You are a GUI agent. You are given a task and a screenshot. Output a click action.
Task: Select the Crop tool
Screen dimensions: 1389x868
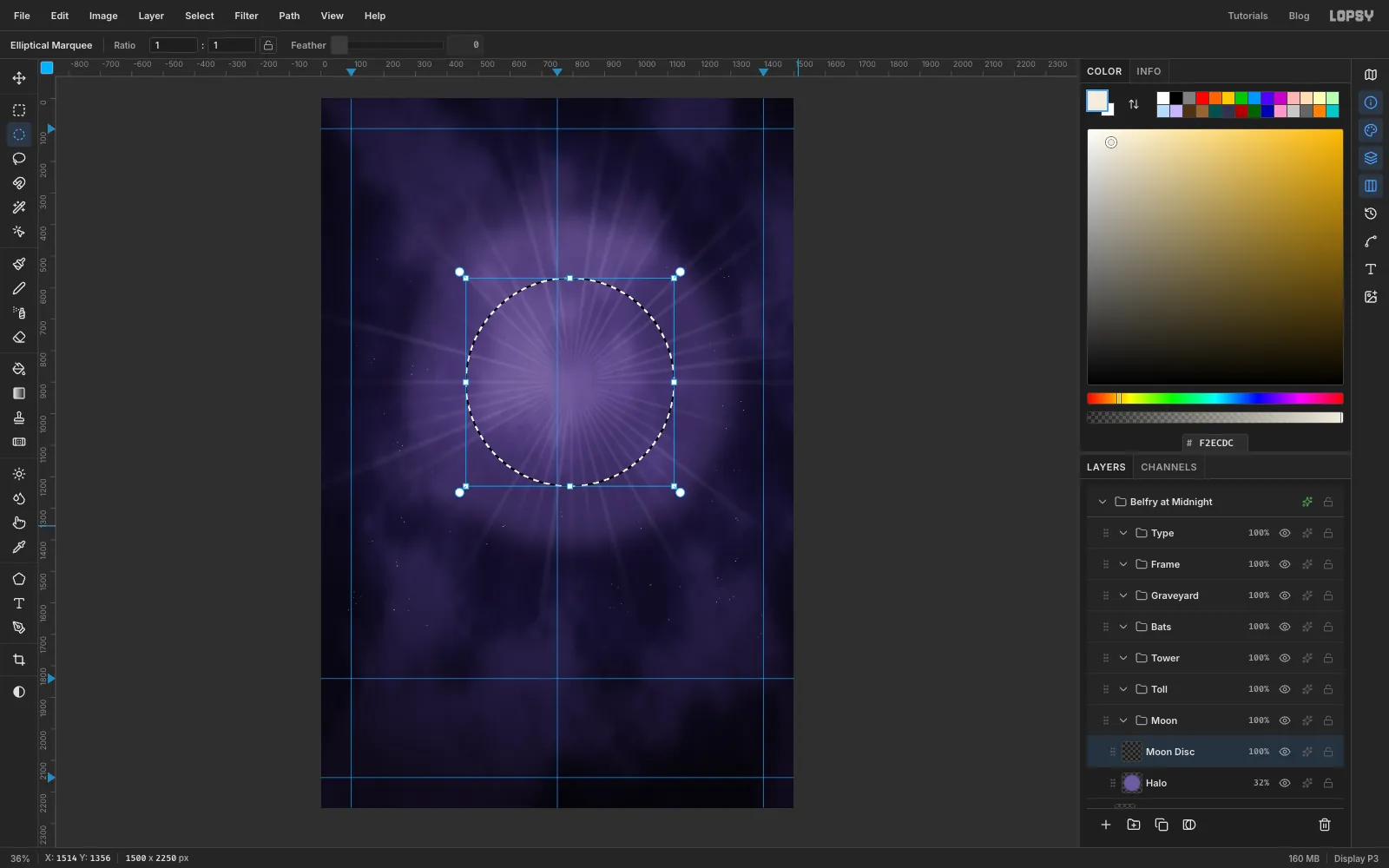tap(19, 660)
